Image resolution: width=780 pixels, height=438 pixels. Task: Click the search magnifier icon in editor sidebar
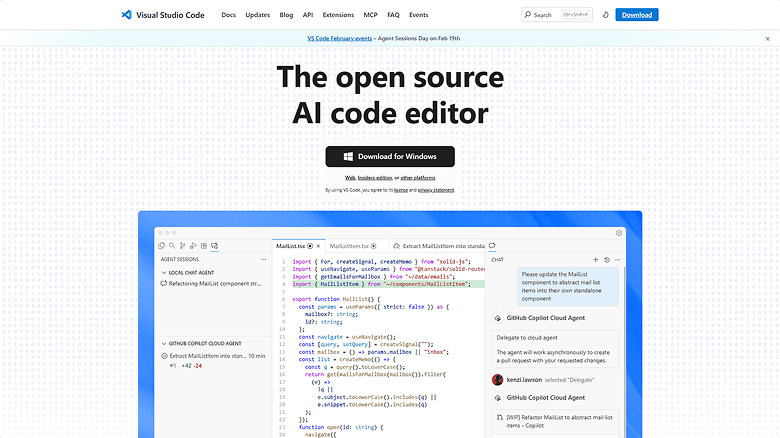pyautogui.click(x=172, y=246)
